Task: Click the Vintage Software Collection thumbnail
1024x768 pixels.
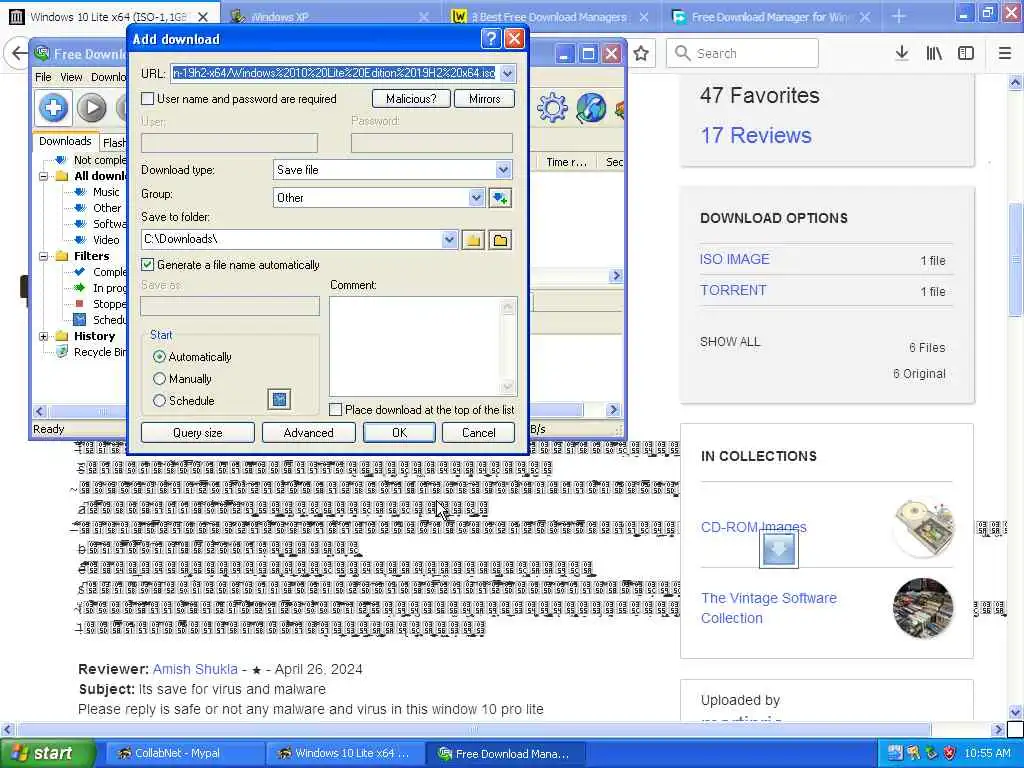Action: [923, 608]
